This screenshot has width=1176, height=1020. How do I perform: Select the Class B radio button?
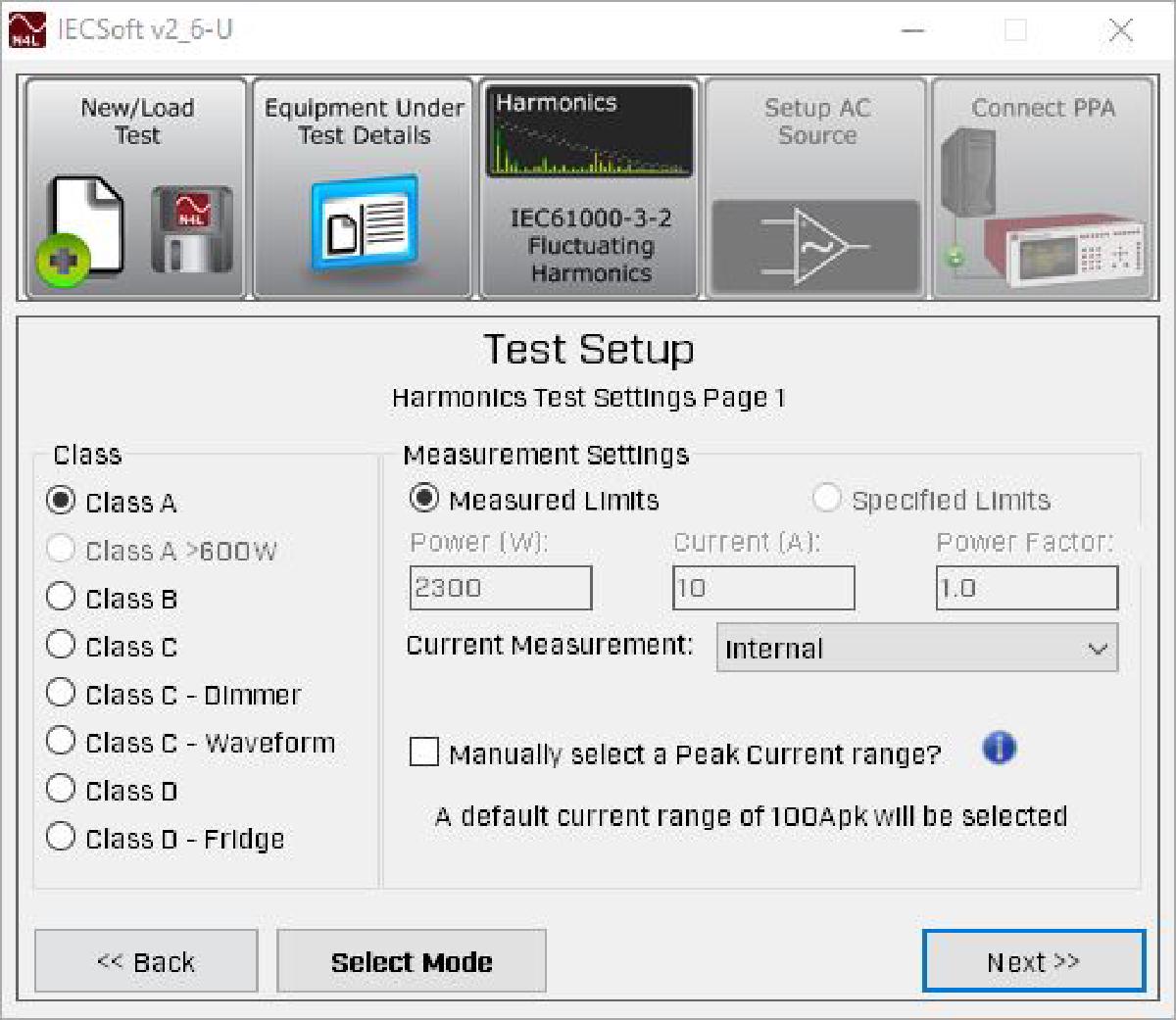tap(61, 596)
